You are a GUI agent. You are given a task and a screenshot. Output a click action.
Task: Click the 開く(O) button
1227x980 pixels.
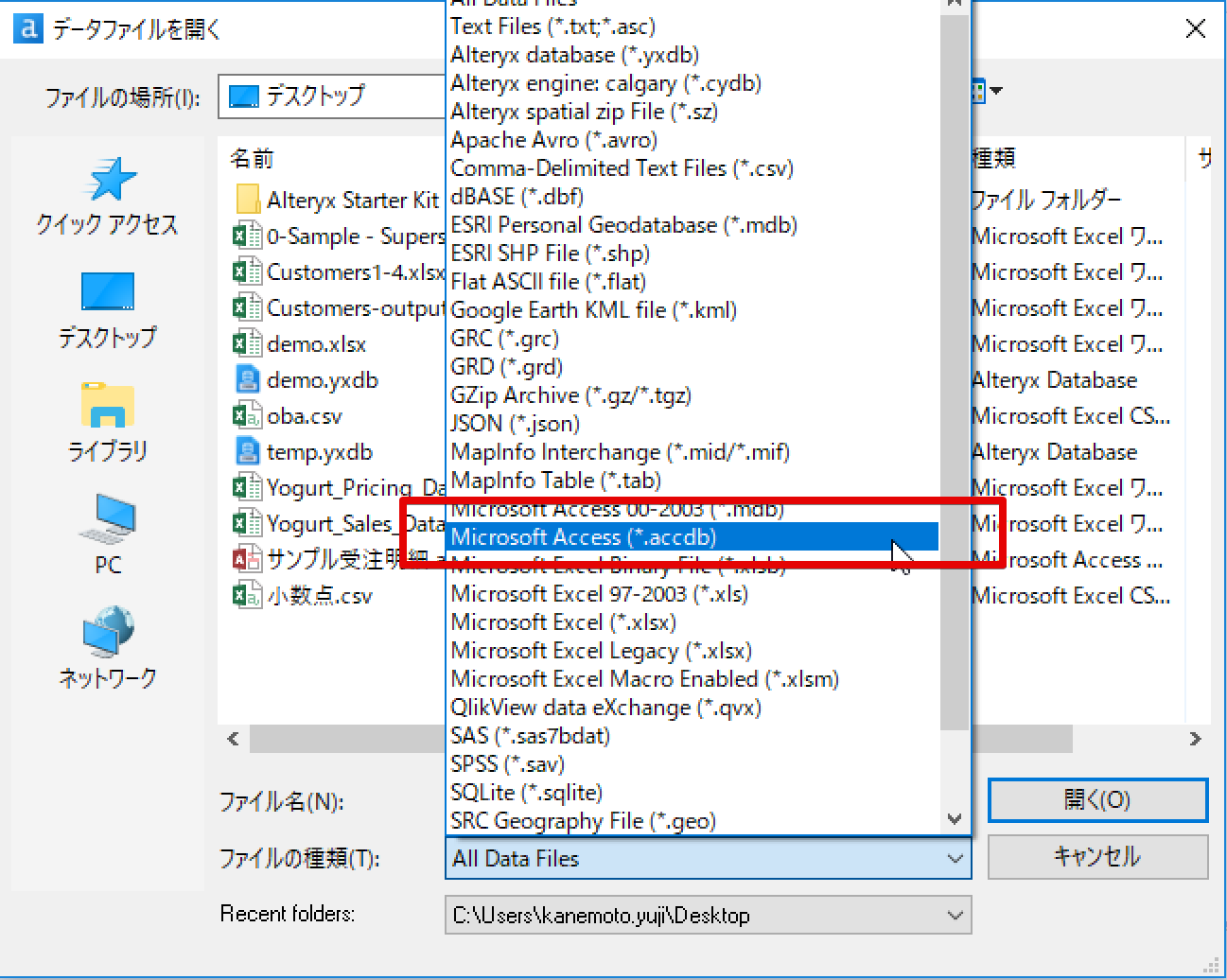(1097, 799)
